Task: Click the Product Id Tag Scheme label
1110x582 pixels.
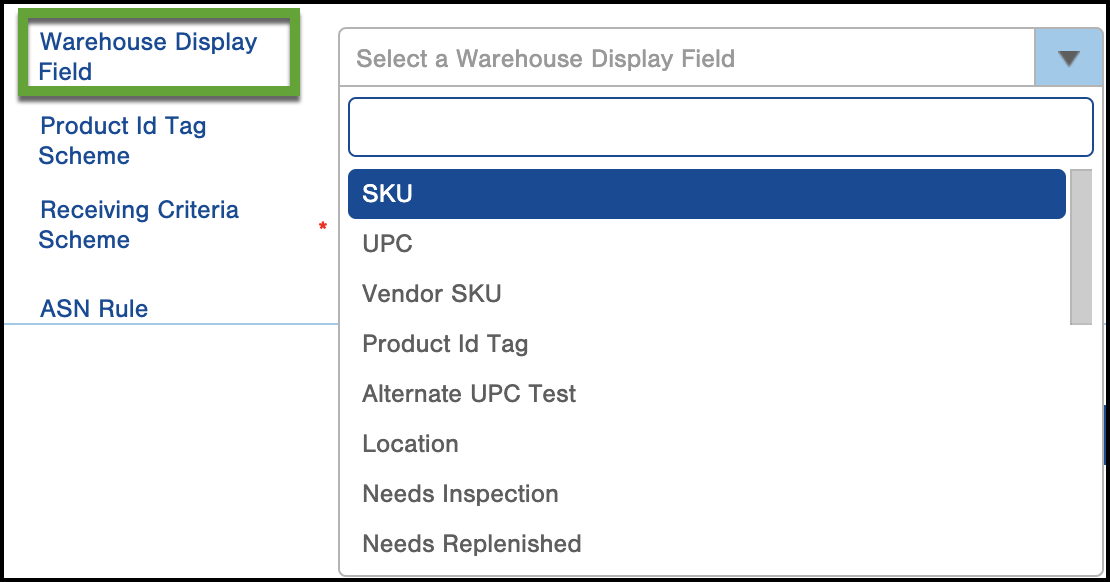Action: click(122, 140)
